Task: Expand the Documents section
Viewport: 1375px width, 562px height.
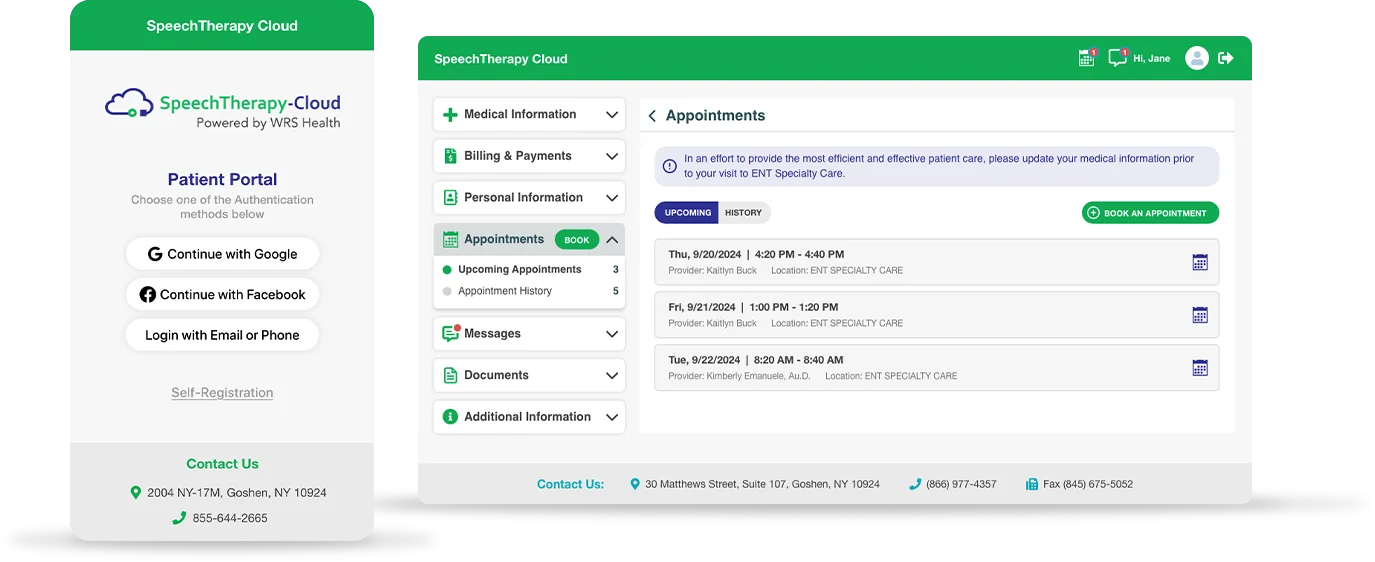Action: 612,376
